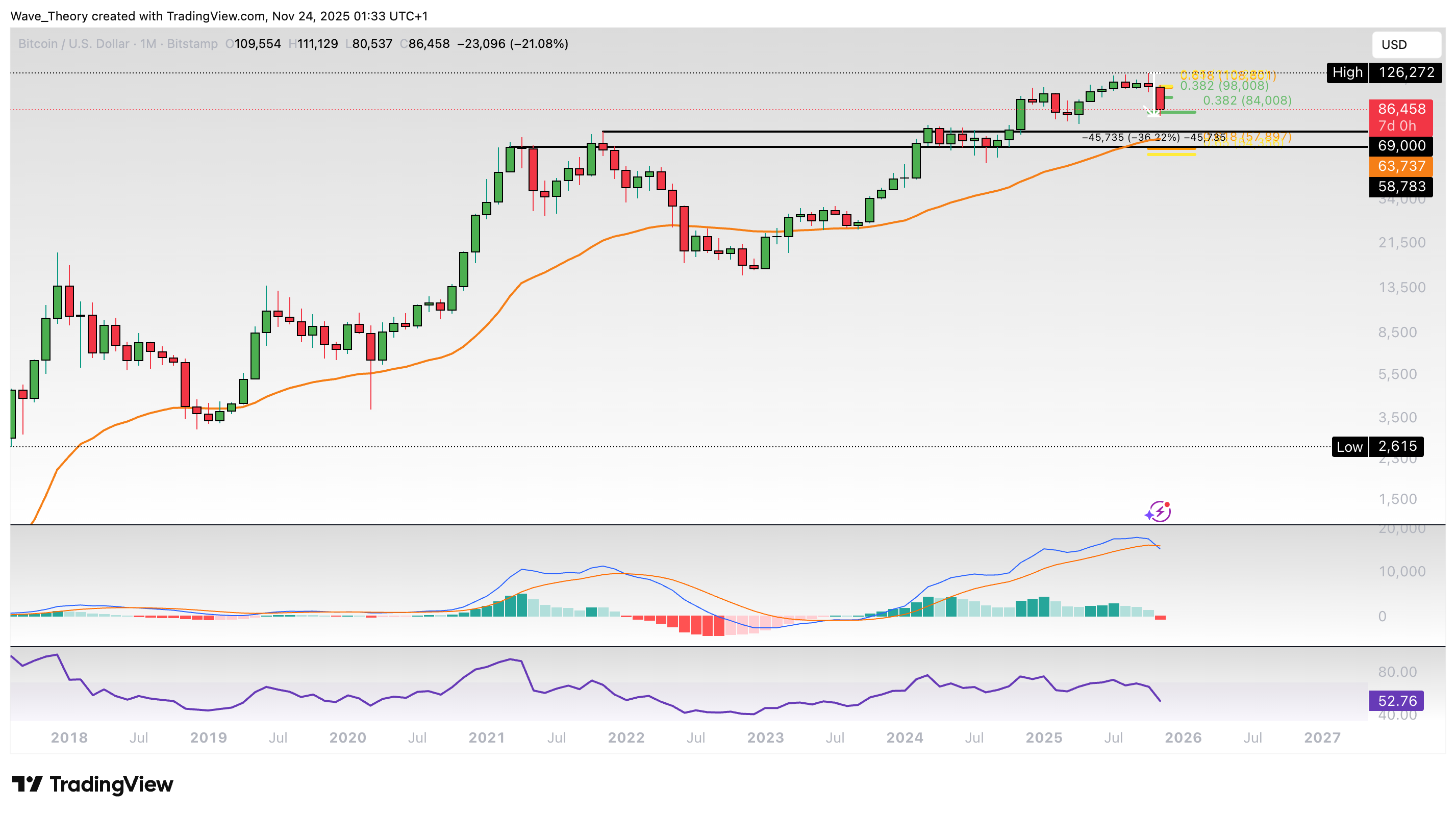
Task: Click the purple lightning bolt inside the AI icon
Action: pyautogui.click(x=1160, y=513)
